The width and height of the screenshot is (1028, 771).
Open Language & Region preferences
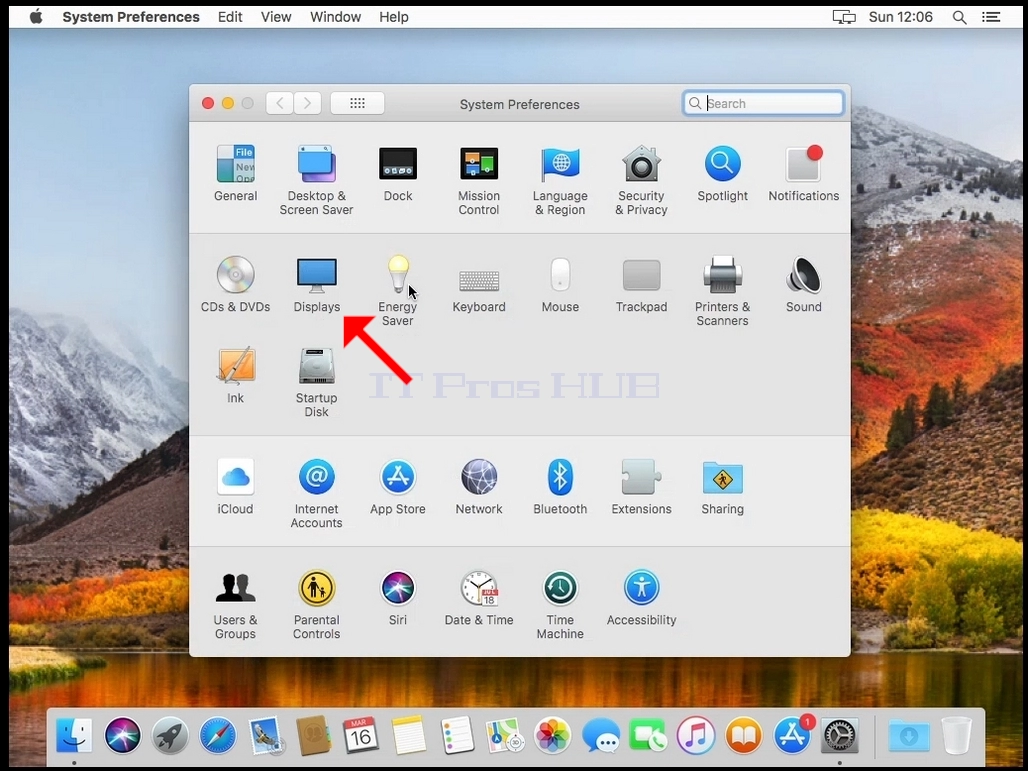click(561, 180)
